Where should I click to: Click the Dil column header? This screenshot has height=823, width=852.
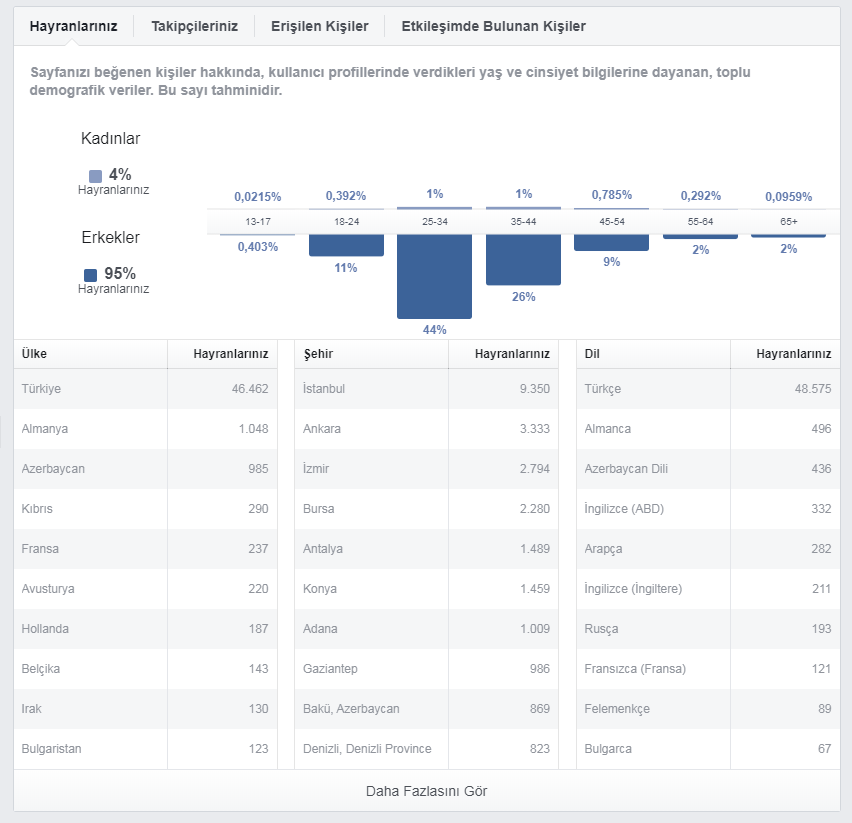coord(592,354)
